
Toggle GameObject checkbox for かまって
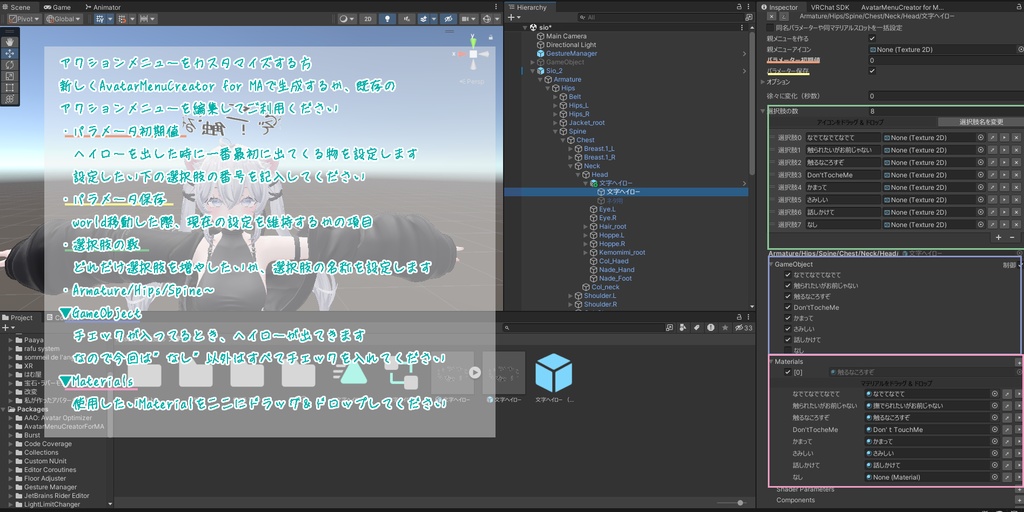pos(788,318)
